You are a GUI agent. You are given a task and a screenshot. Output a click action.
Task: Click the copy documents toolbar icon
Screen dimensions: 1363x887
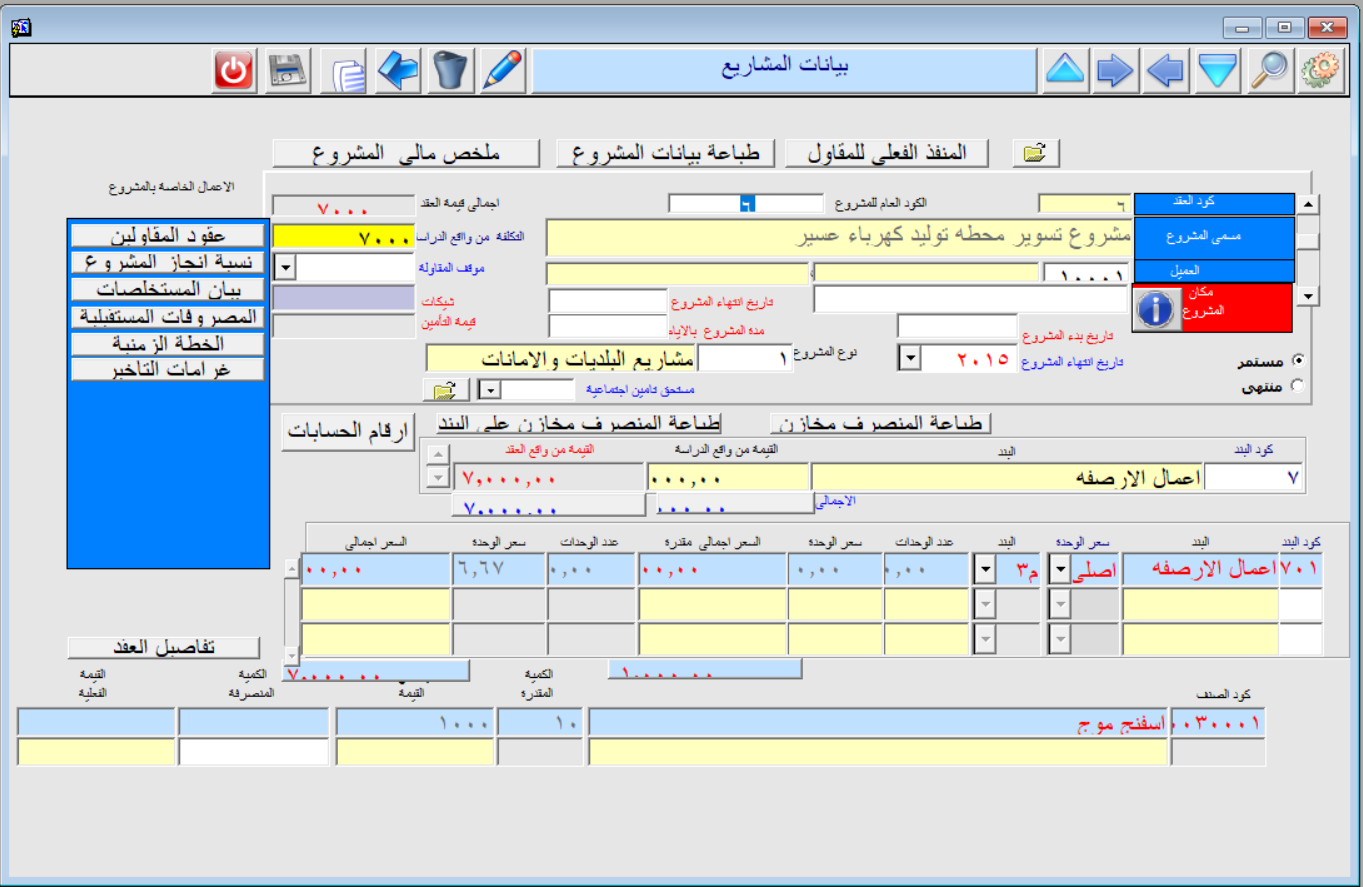344,72
